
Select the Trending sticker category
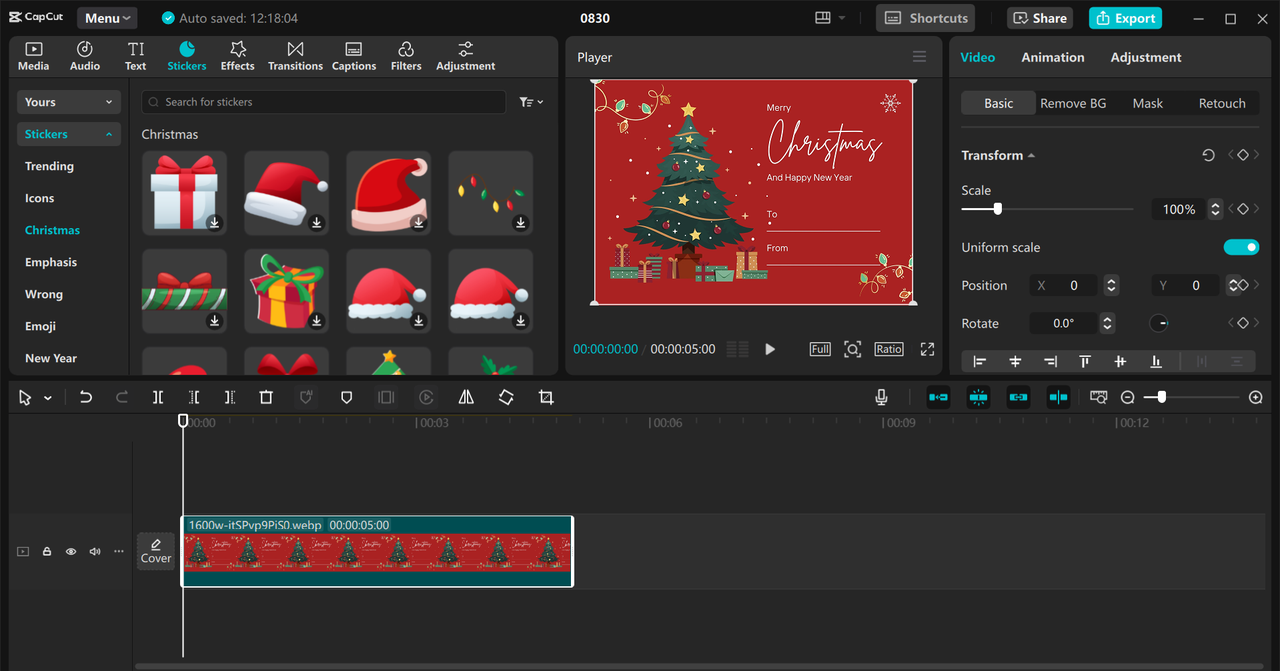click(x=49, y=166)
